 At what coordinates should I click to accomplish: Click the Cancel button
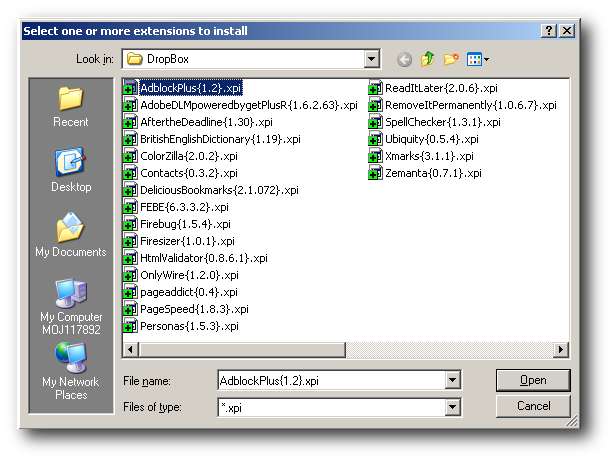535,407
